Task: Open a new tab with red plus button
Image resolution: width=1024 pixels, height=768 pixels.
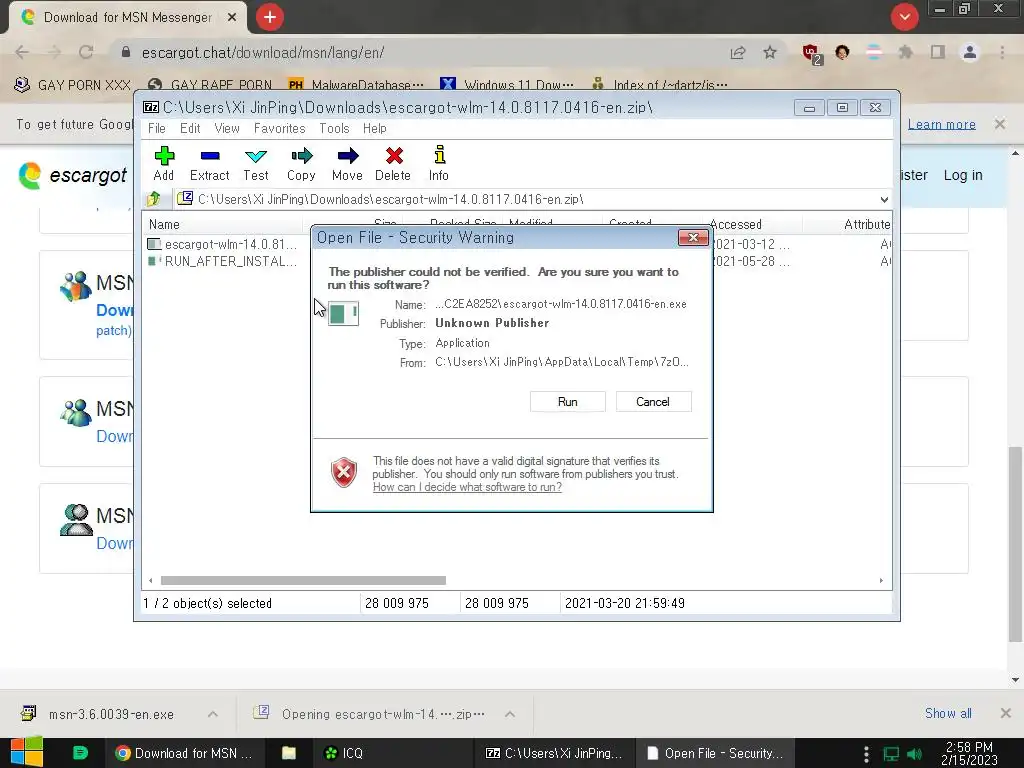Action: pos(270,16)
